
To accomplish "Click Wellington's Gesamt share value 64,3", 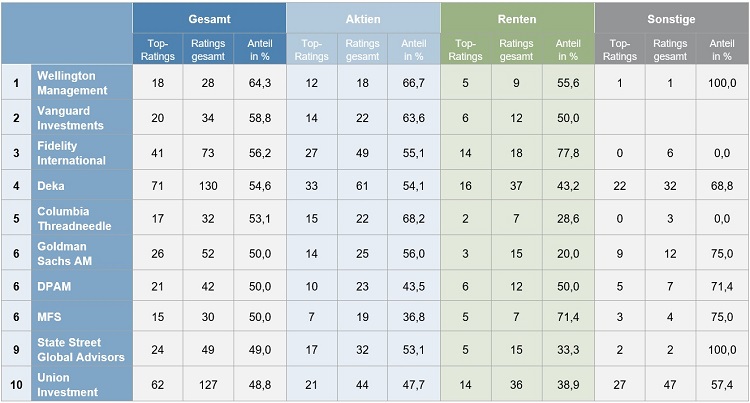I will 260,83.
